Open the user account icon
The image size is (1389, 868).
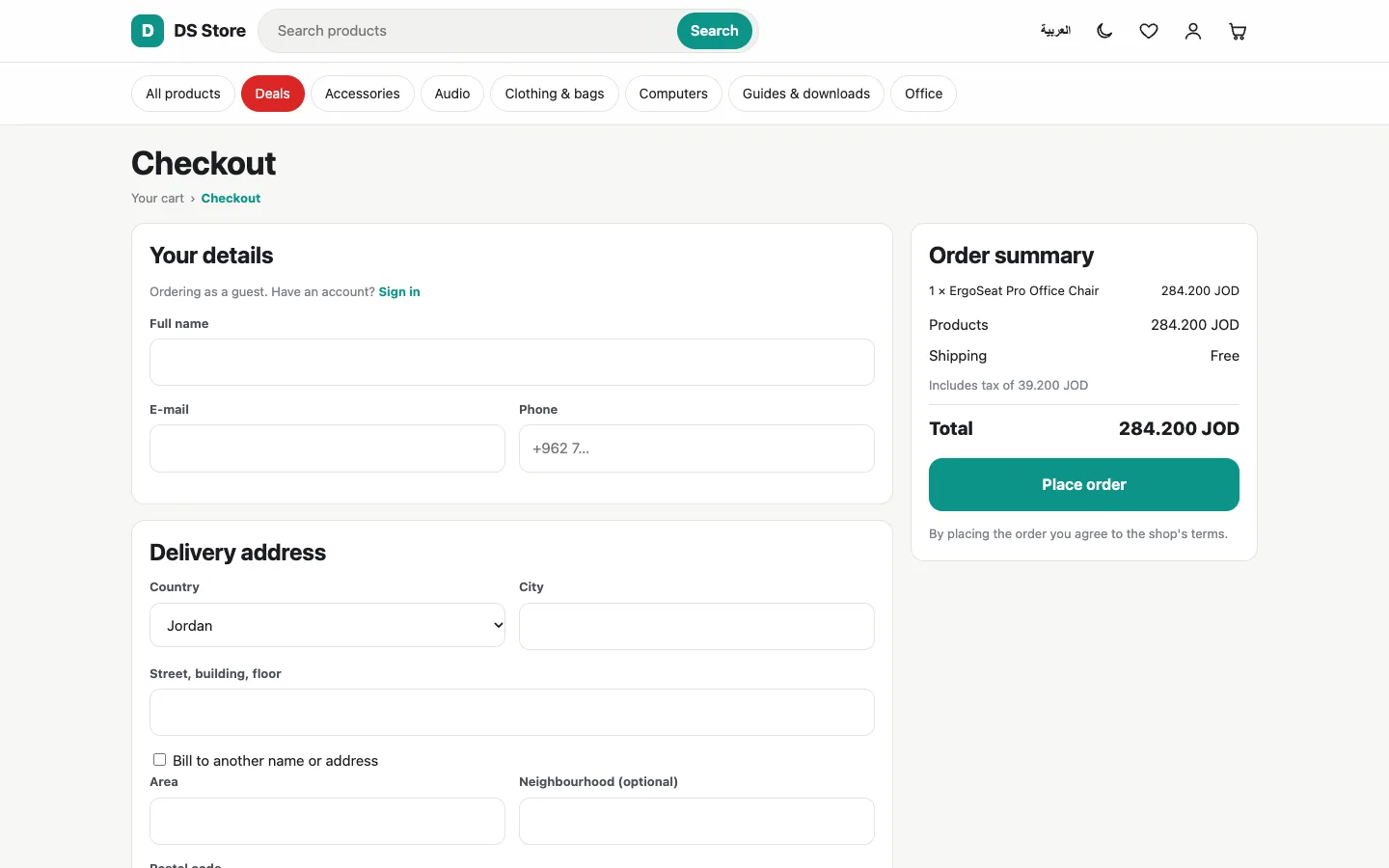tap(1193, 31)
